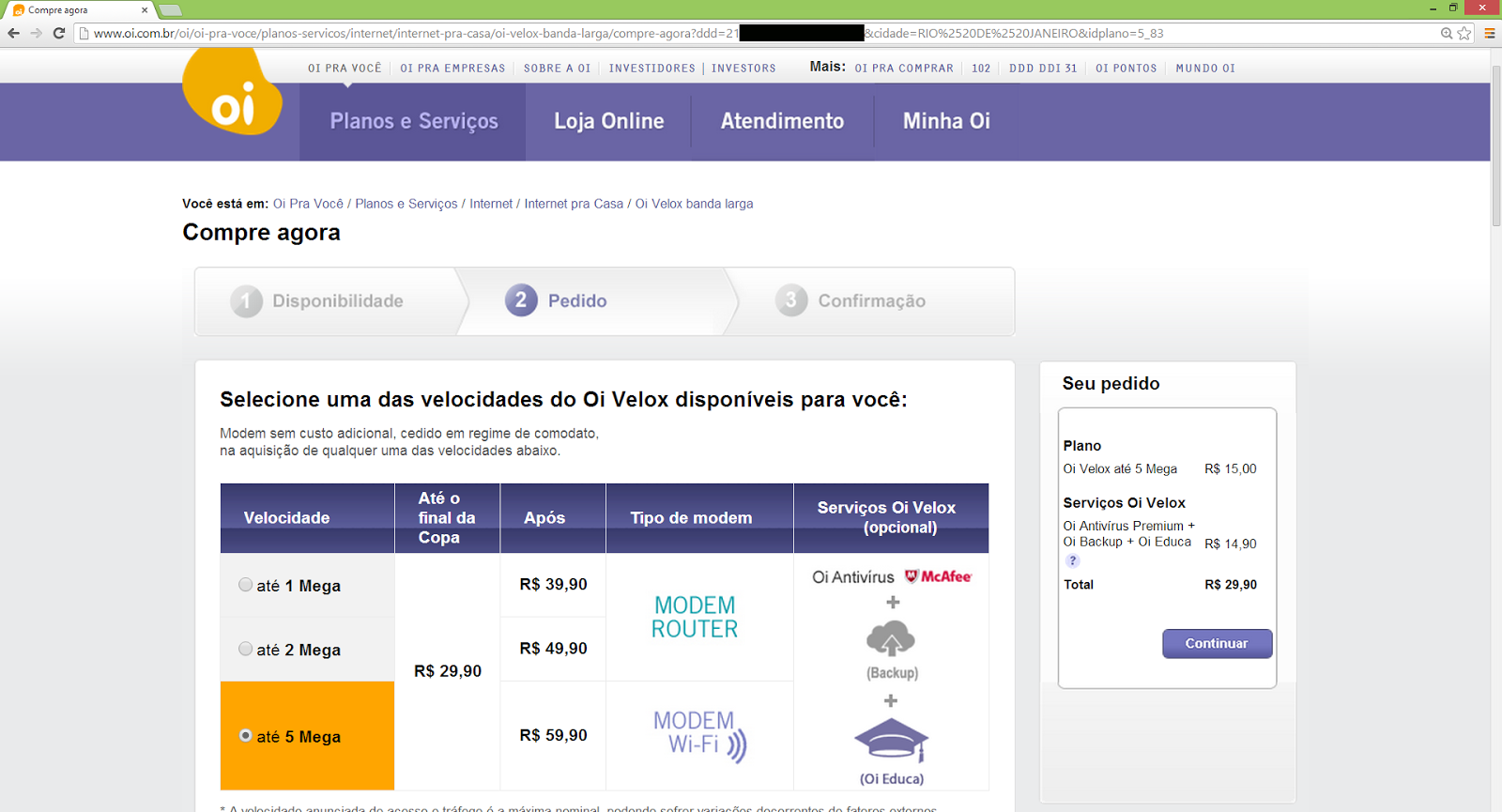This screenshot has height=812, width=1502.
Task: Click the OI PRA VOCÊ top link
Action: click(x=345, y=69)
